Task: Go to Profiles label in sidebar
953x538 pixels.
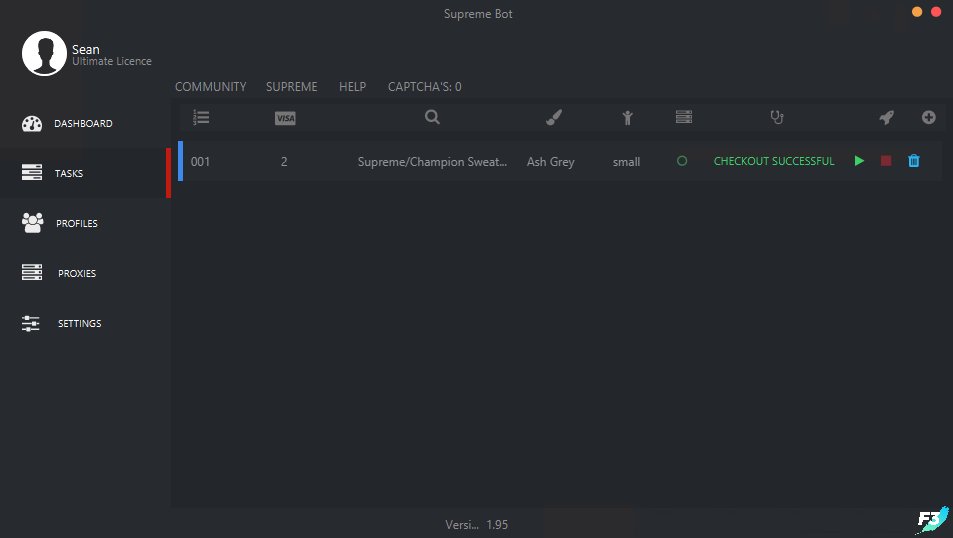Action: tap(77, 223)
